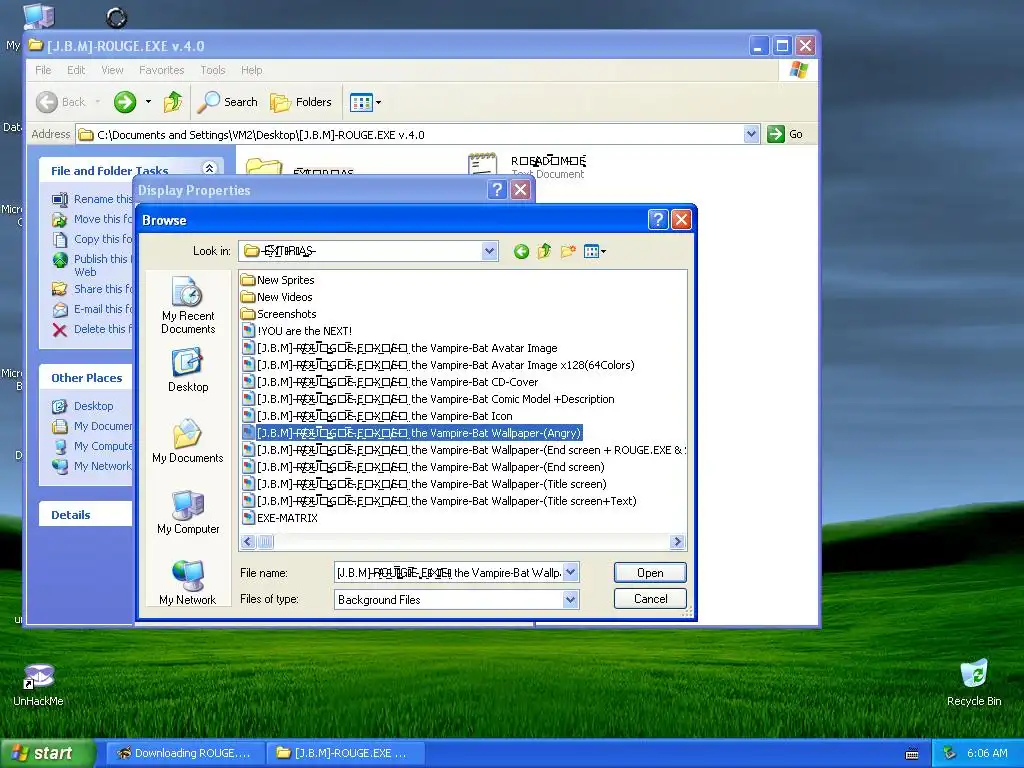Click the 'Rename this' task link

(x=92, y=199)
